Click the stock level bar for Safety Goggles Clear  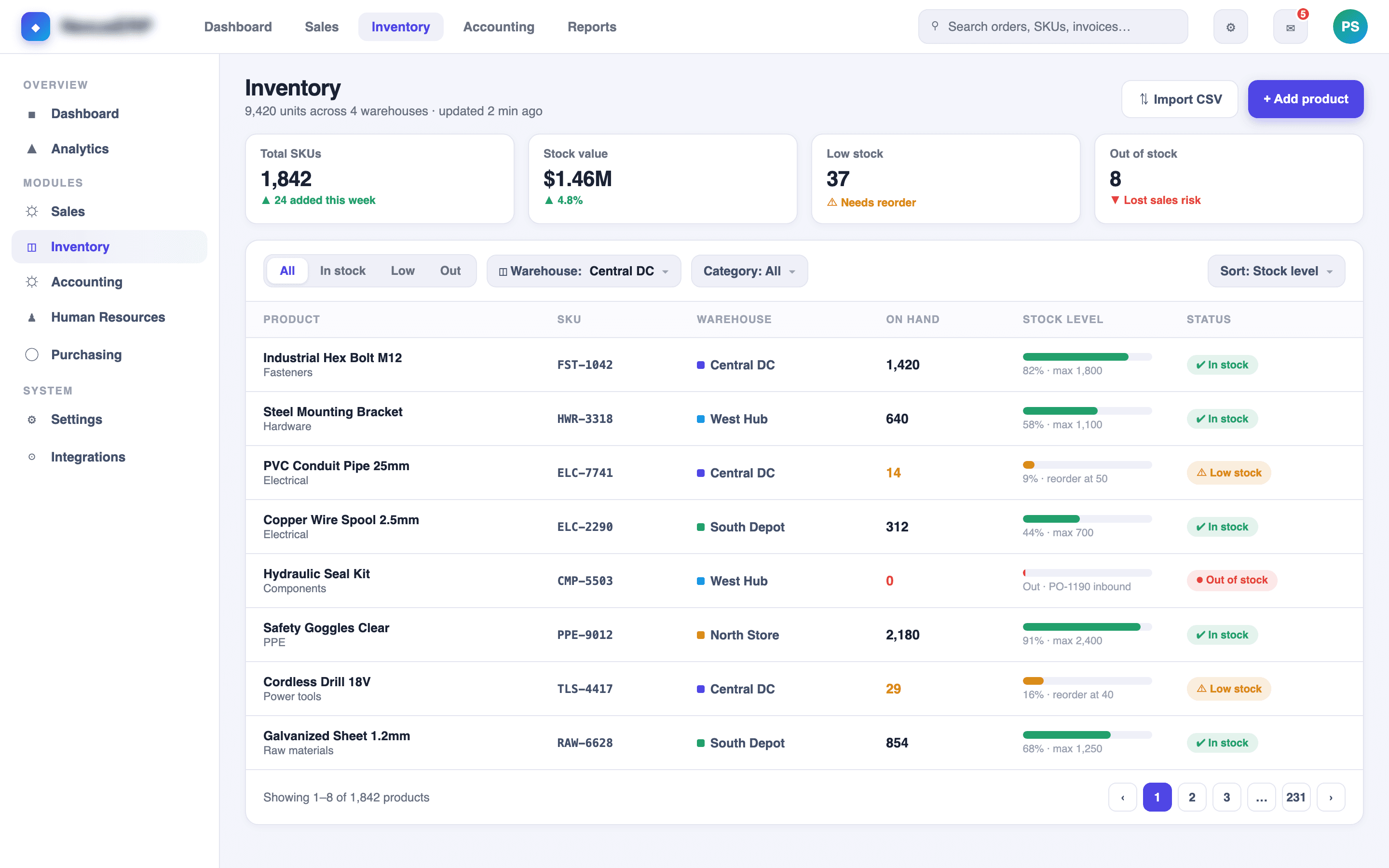[1087, 627]
